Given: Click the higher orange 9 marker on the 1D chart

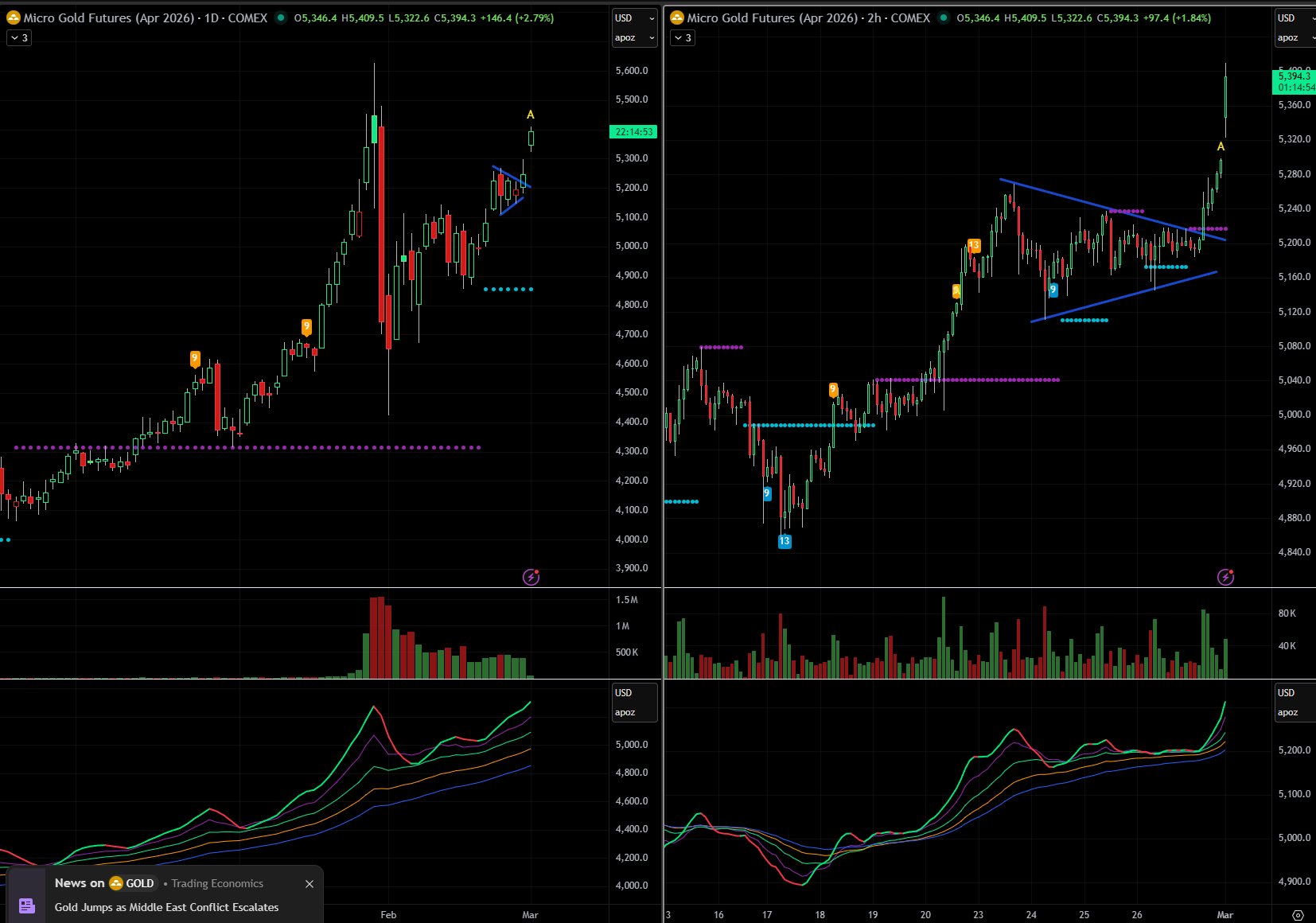Looking at the screenshot, I should pos(306,327).
